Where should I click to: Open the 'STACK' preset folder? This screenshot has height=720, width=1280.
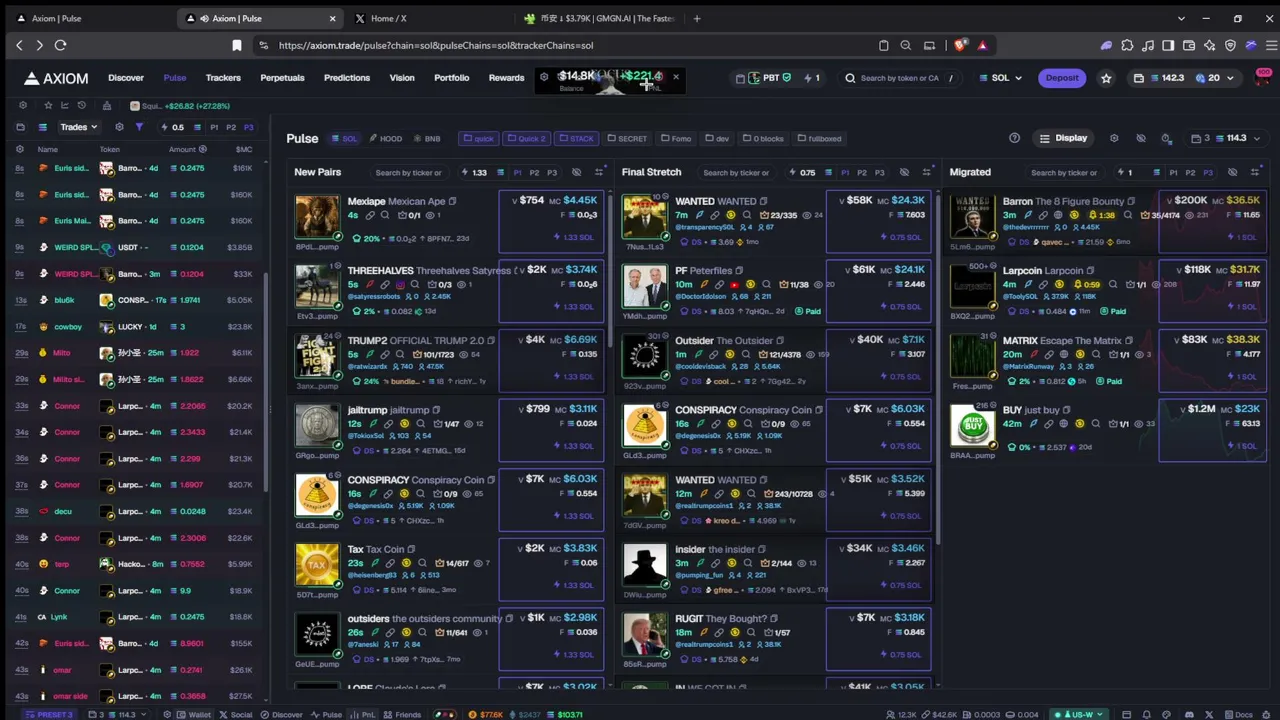point(576,139)
